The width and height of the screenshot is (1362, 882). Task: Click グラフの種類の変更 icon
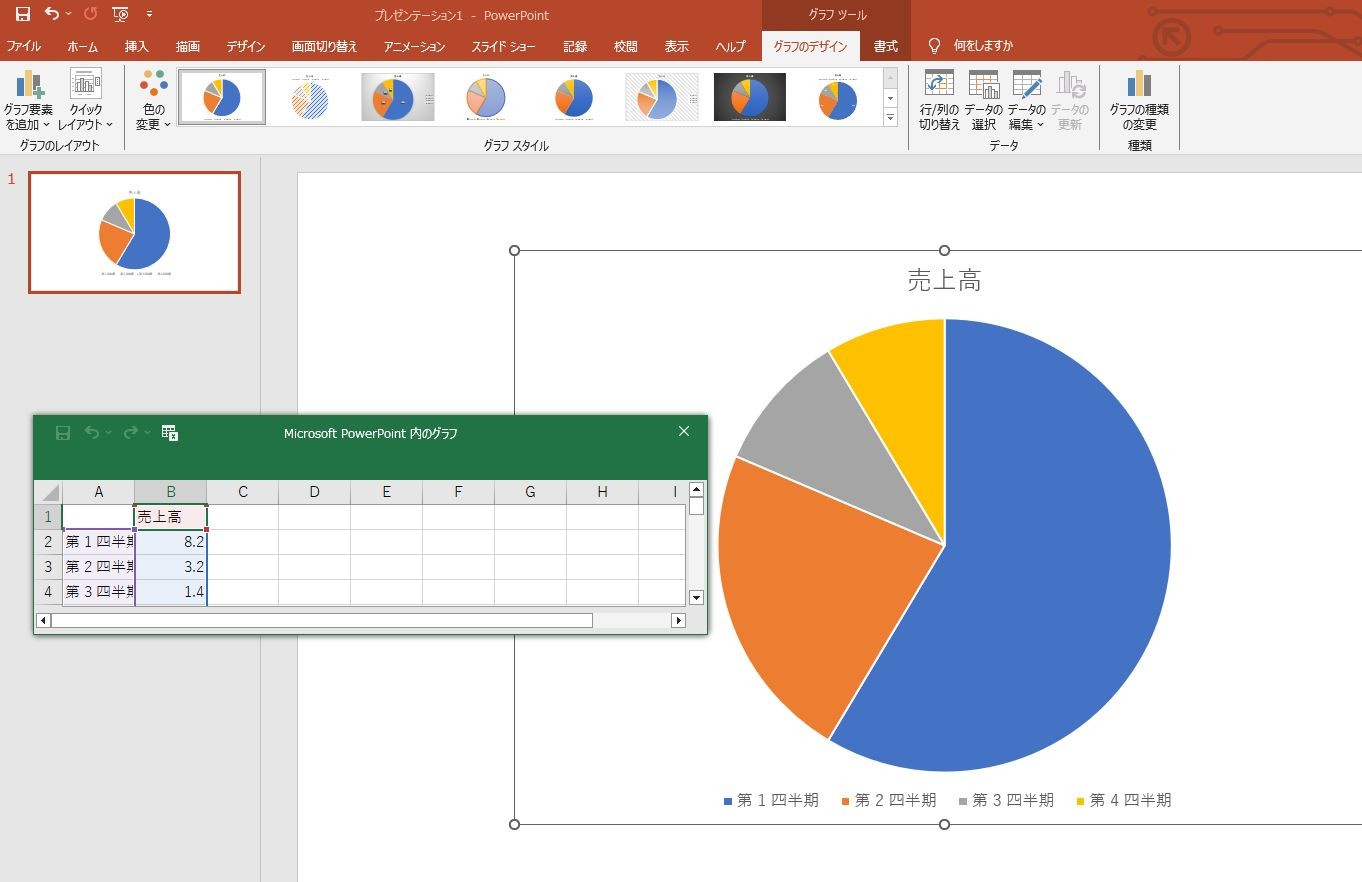1139,100
